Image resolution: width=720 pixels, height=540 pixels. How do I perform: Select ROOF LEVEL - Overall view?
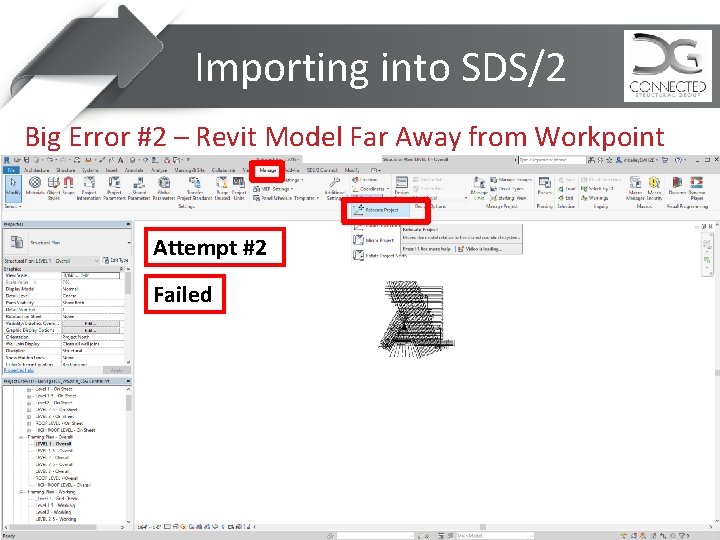(57, 478)
